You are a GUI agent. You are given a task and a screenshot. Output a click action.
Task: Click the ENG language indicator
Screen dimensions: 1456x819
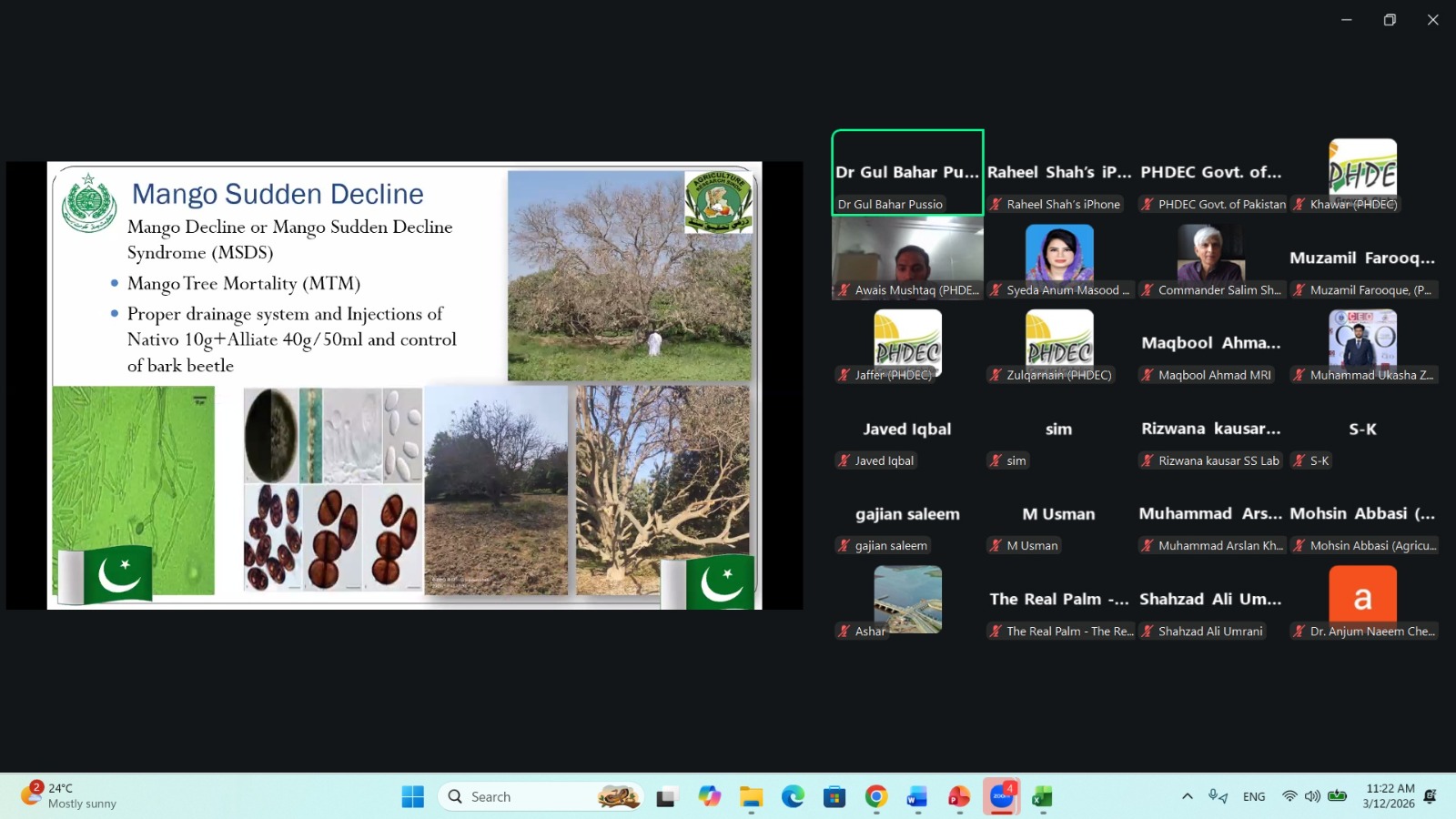pos(1254,796)
